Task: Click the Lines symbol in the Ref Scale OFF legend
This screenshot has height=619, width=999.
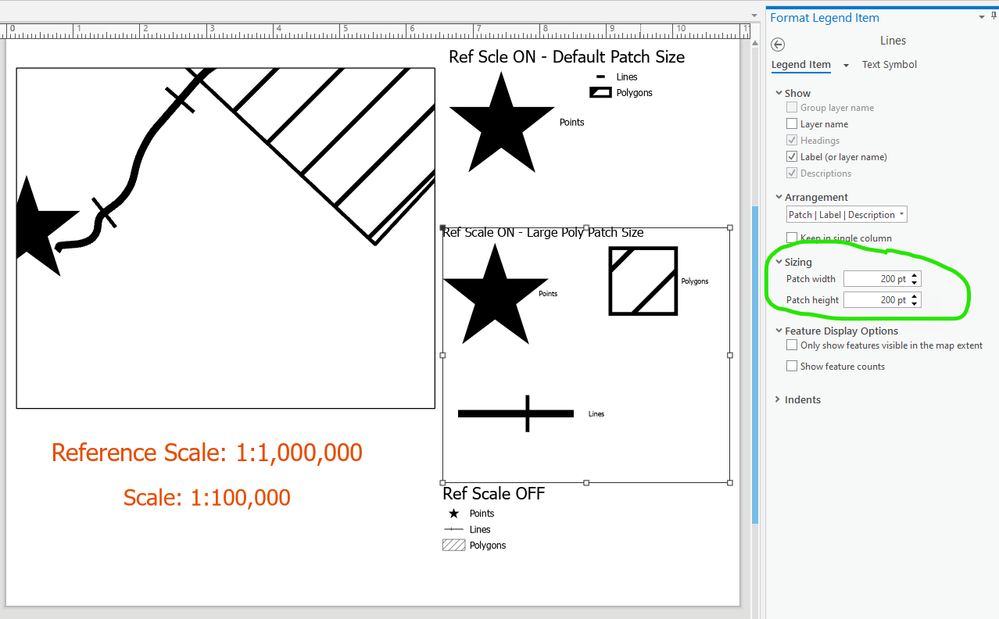Action: (453, 529)
